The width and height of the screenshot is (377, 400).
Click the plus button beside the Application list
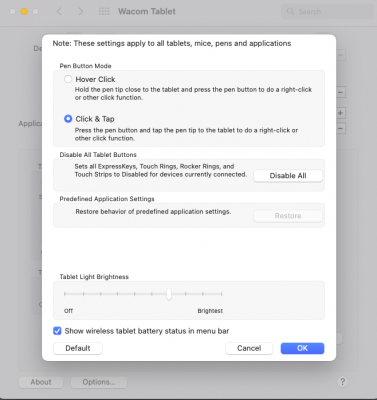coord(340,113)
